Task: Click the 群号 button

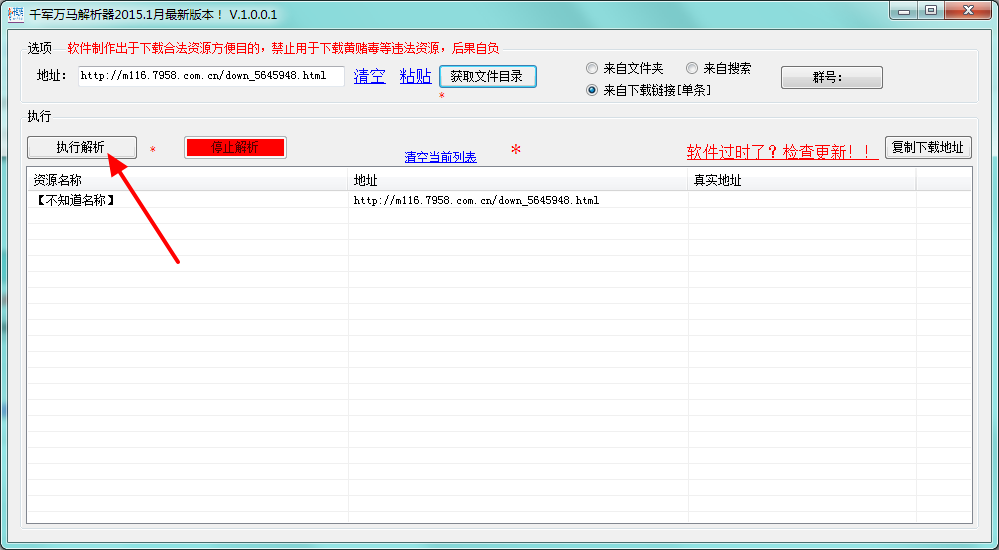Action: coord(831,78)
